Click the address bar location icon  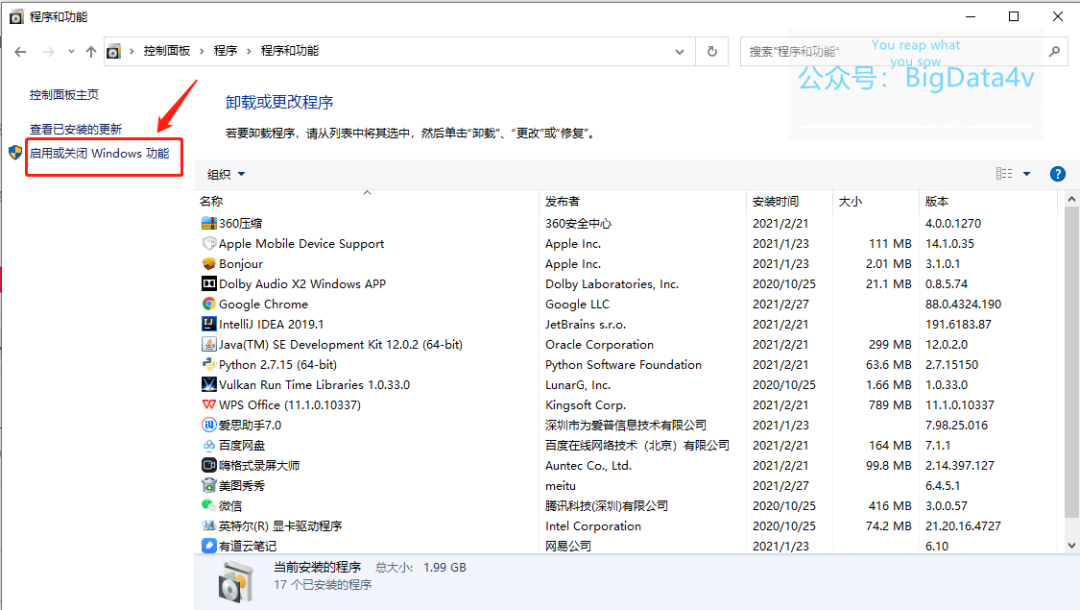(114, 52)
